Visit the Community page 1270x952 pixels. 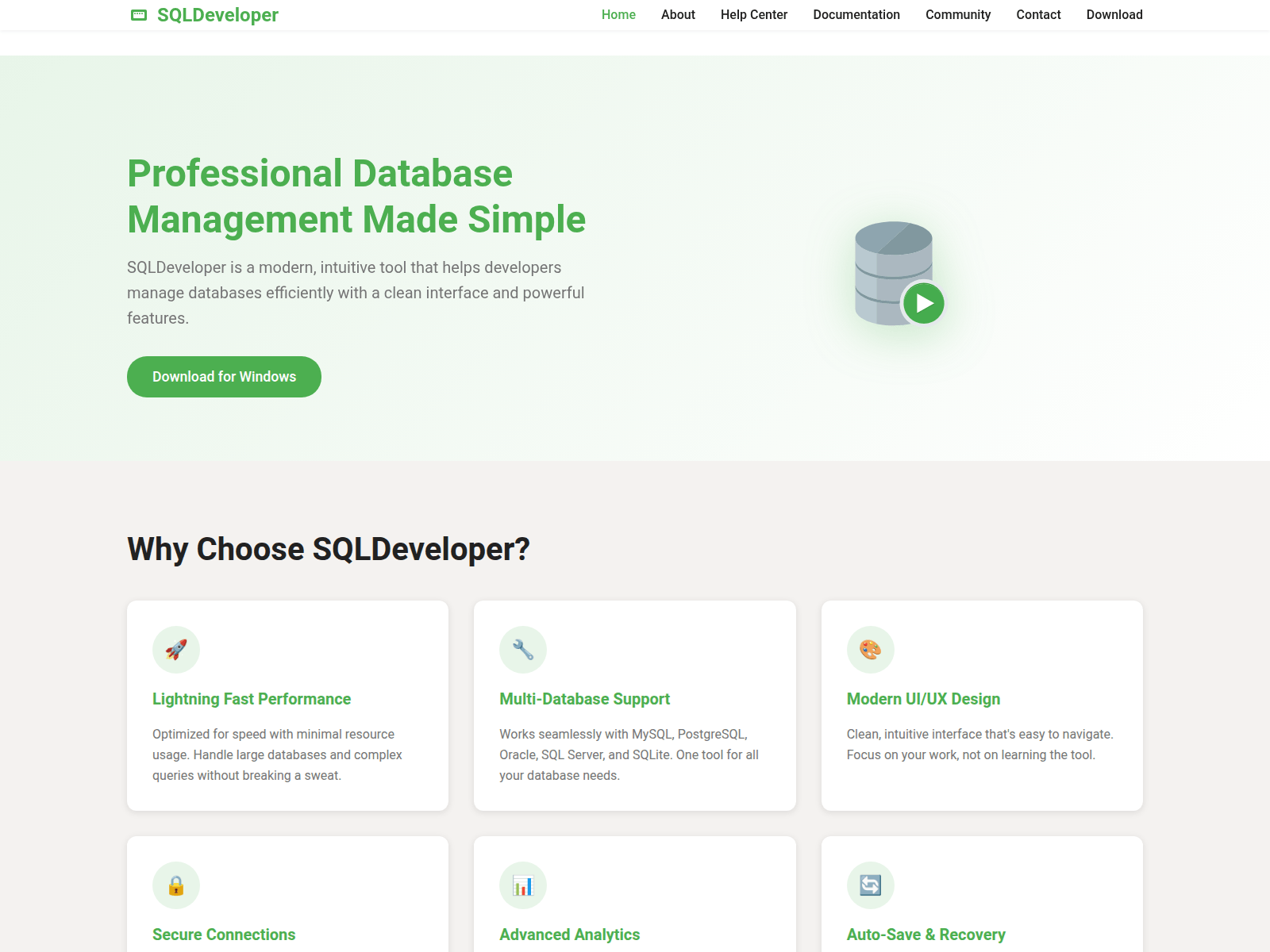click(x=958, y=15)
